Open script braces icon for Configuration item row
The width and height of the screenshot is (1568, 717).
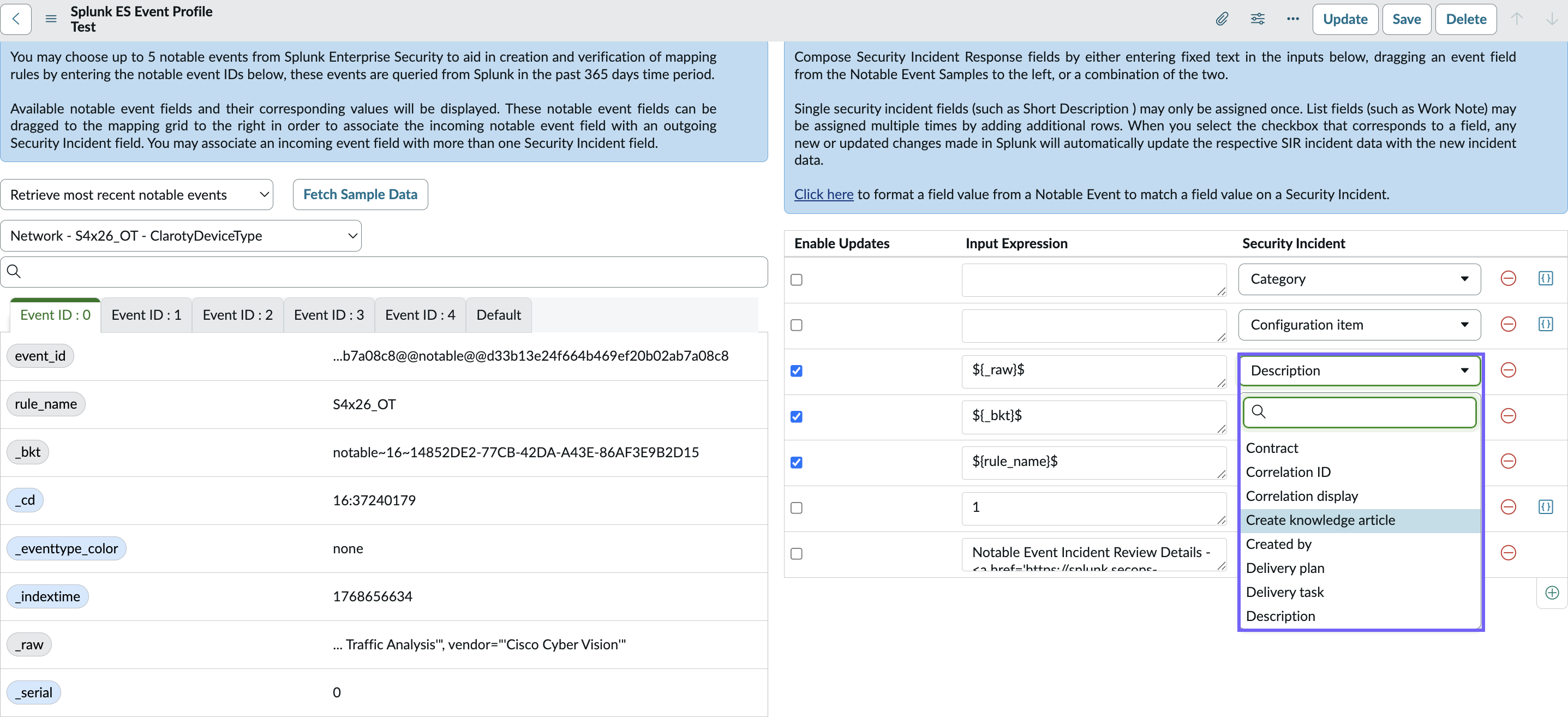point(1546,325)
